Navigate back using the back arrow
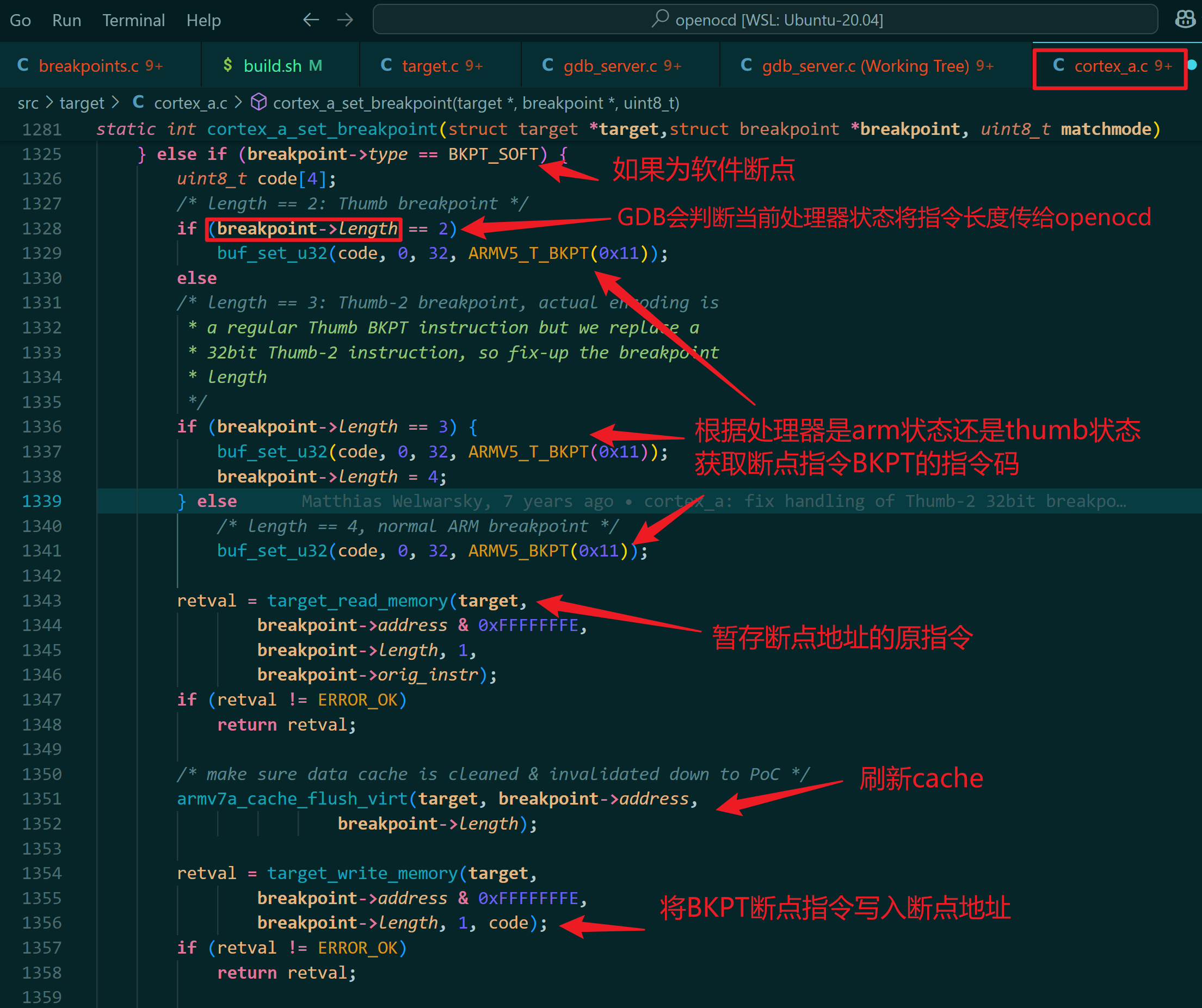The height and width of the screenshot is (1008, 1202). click(311, 19)
